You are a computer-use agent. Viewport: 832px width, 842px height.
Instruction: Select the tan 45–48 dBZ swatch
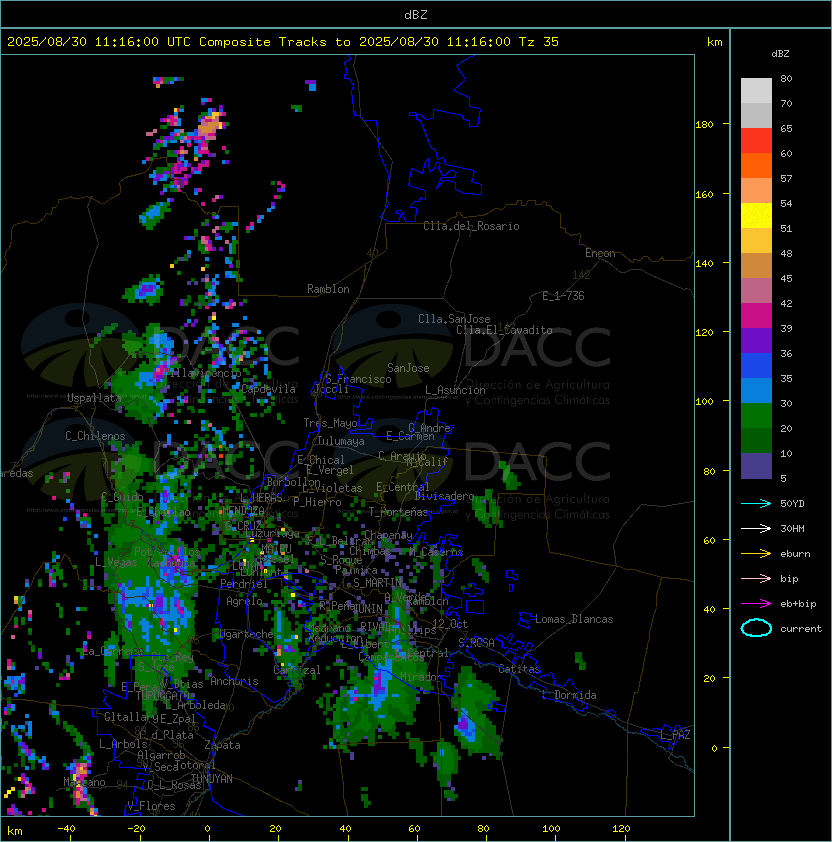click(756, 265)
